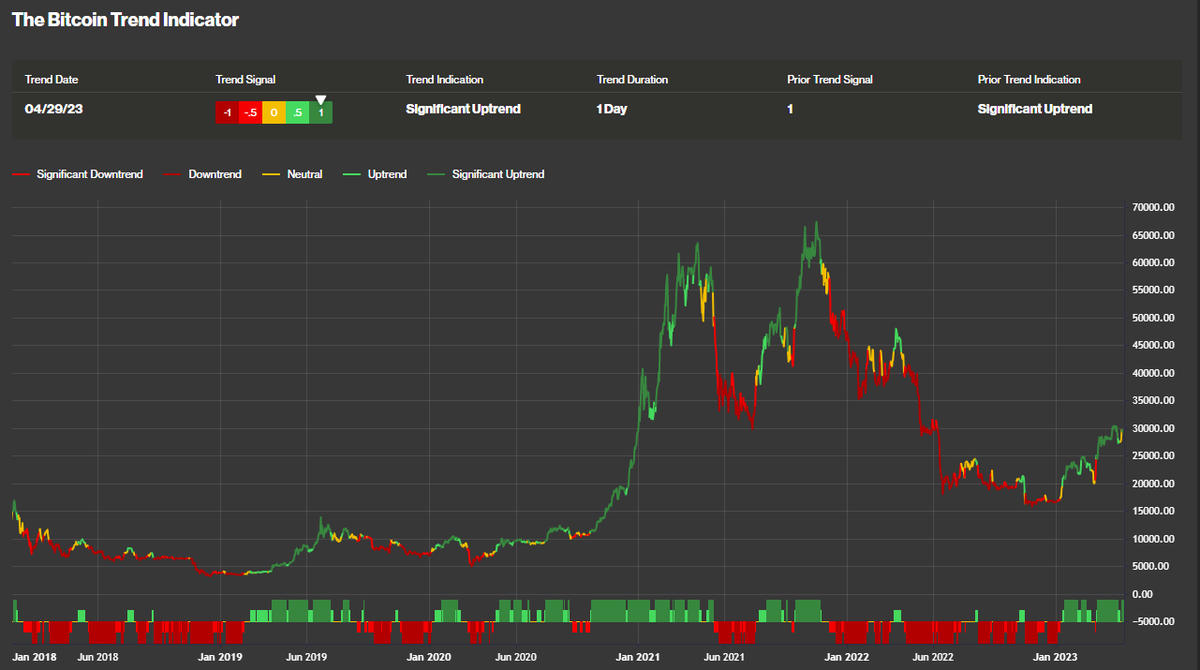Click the Jun 2018 label on the time axis
Image resolution: width=1200 pixels, height=670 pixels.
(98, 657)
